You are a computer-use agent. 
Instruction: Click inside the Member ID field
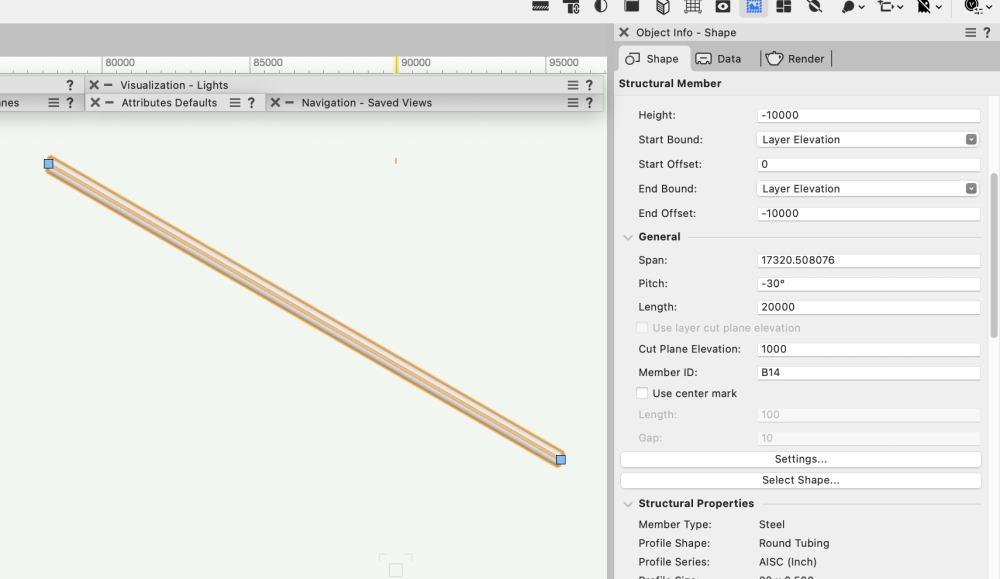pos(866,371)
